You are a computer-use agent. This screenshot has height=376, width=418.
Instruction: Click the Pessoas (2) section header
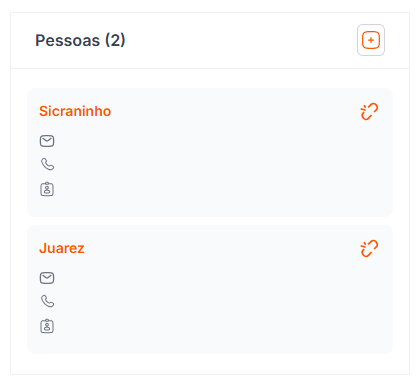coord(80,40)
